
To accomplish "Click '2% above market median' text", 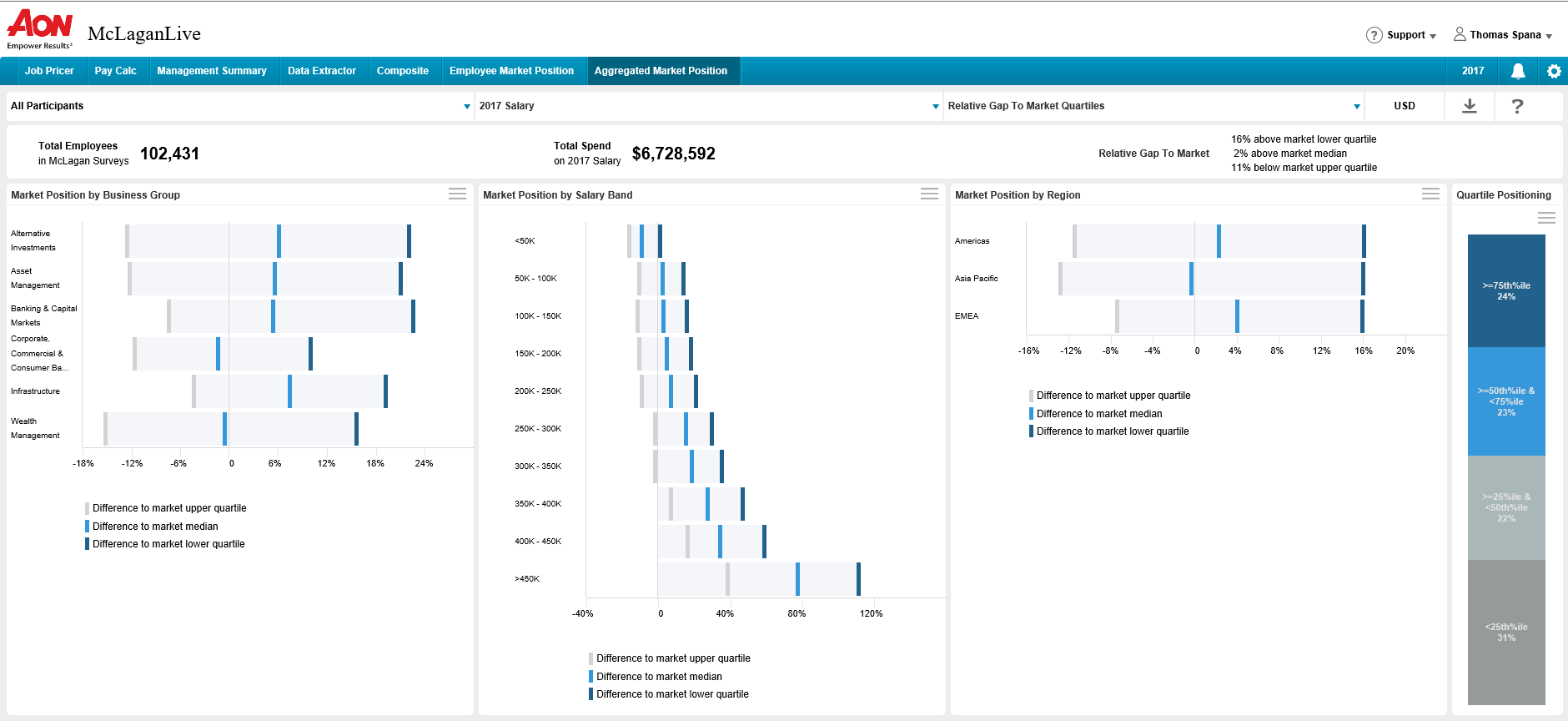I will pyautogui.click(x=1290, y=154).
